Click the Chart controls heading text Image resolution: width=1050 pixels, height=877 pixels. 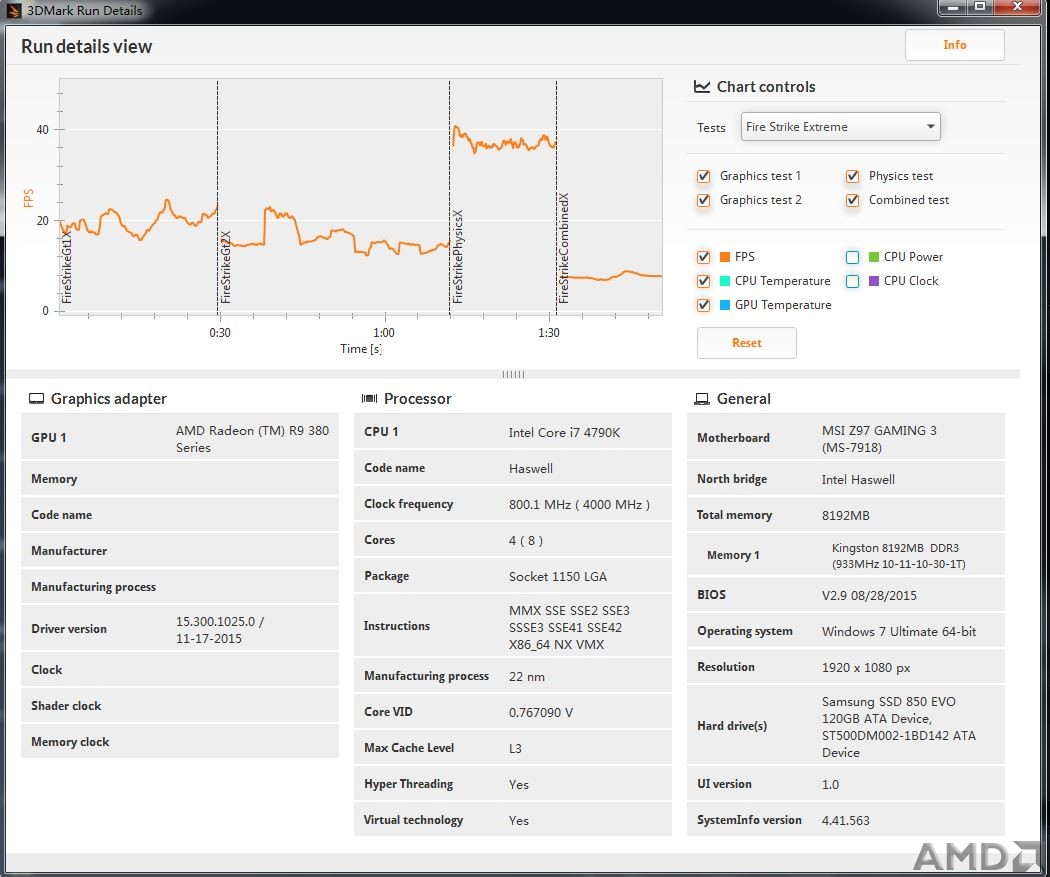766,86
